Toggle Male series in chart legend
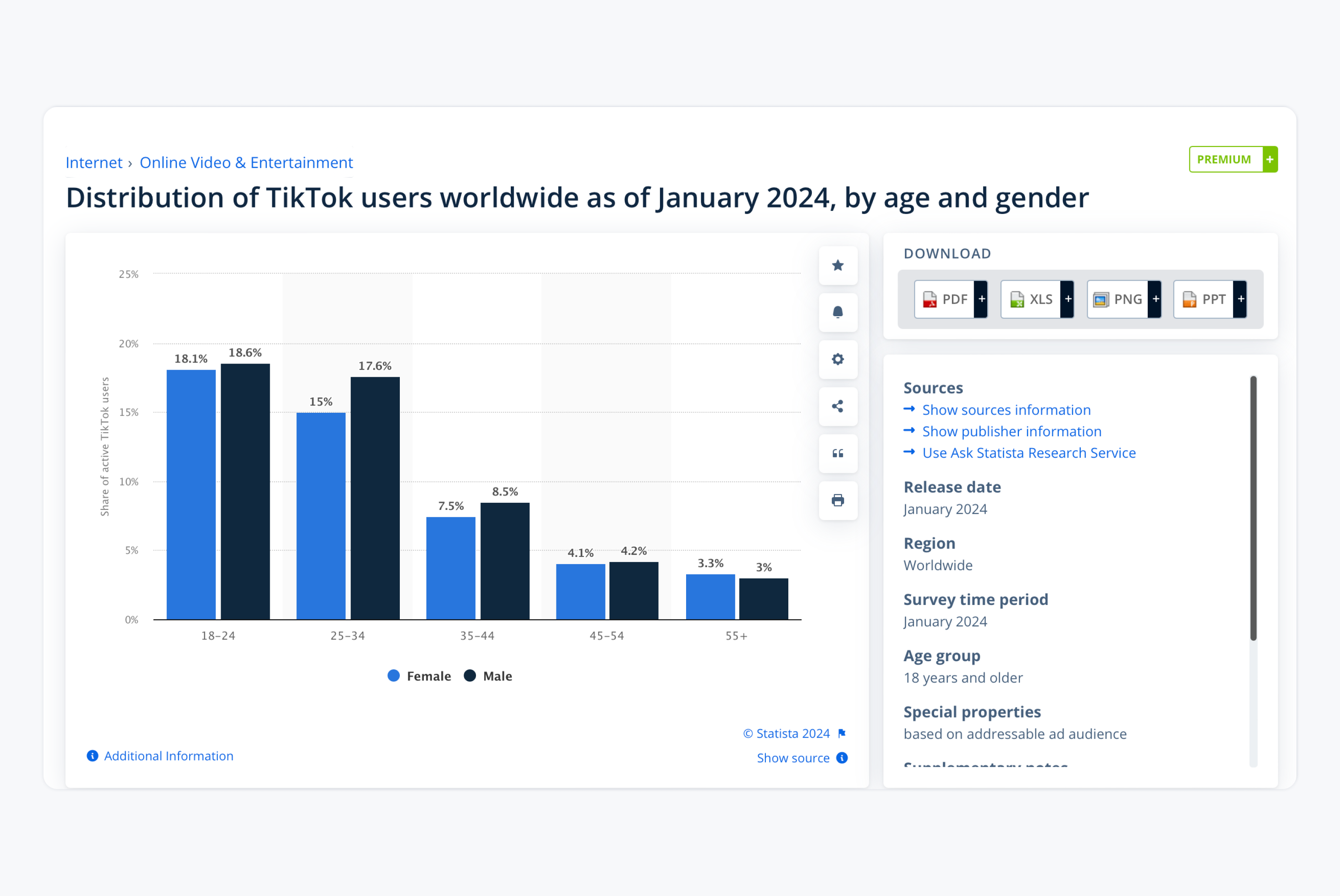Image resolution: width=1340 pixels, height=896 pixels. point(488,676)
